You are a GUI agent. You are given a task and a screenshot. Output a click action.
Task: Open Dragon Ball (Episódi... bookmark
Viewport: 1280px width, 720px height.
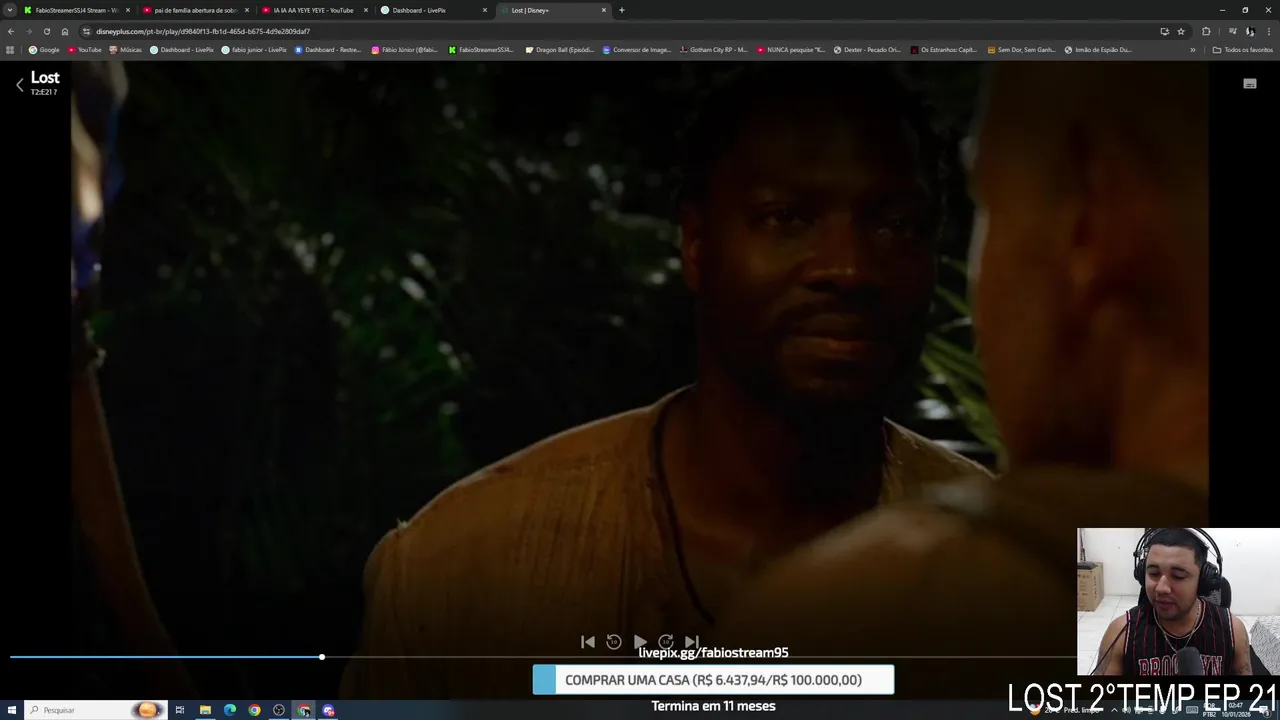pyautogui.click(x=560, y=50)
